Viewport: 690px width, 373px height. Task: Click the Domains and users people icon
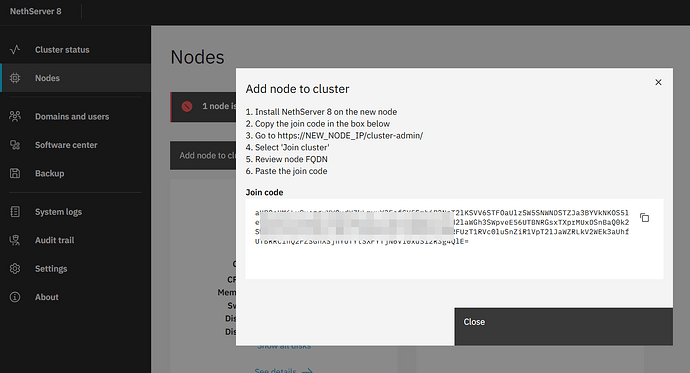[15, 117]
